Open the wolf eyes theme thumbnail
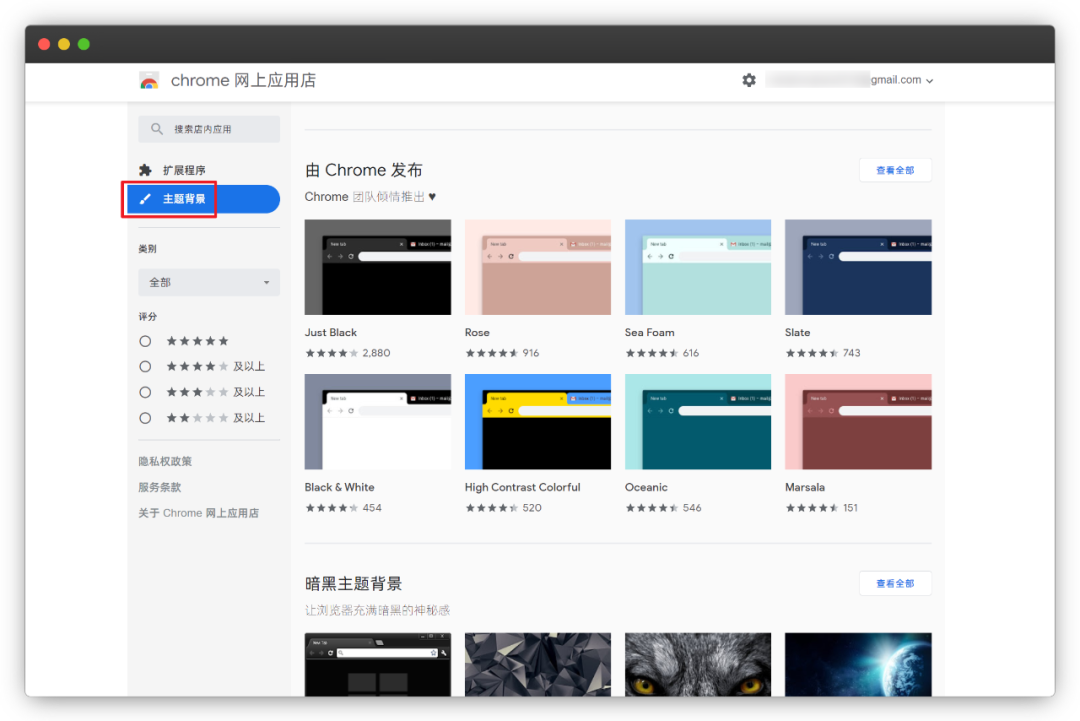 tap(698, 665)
